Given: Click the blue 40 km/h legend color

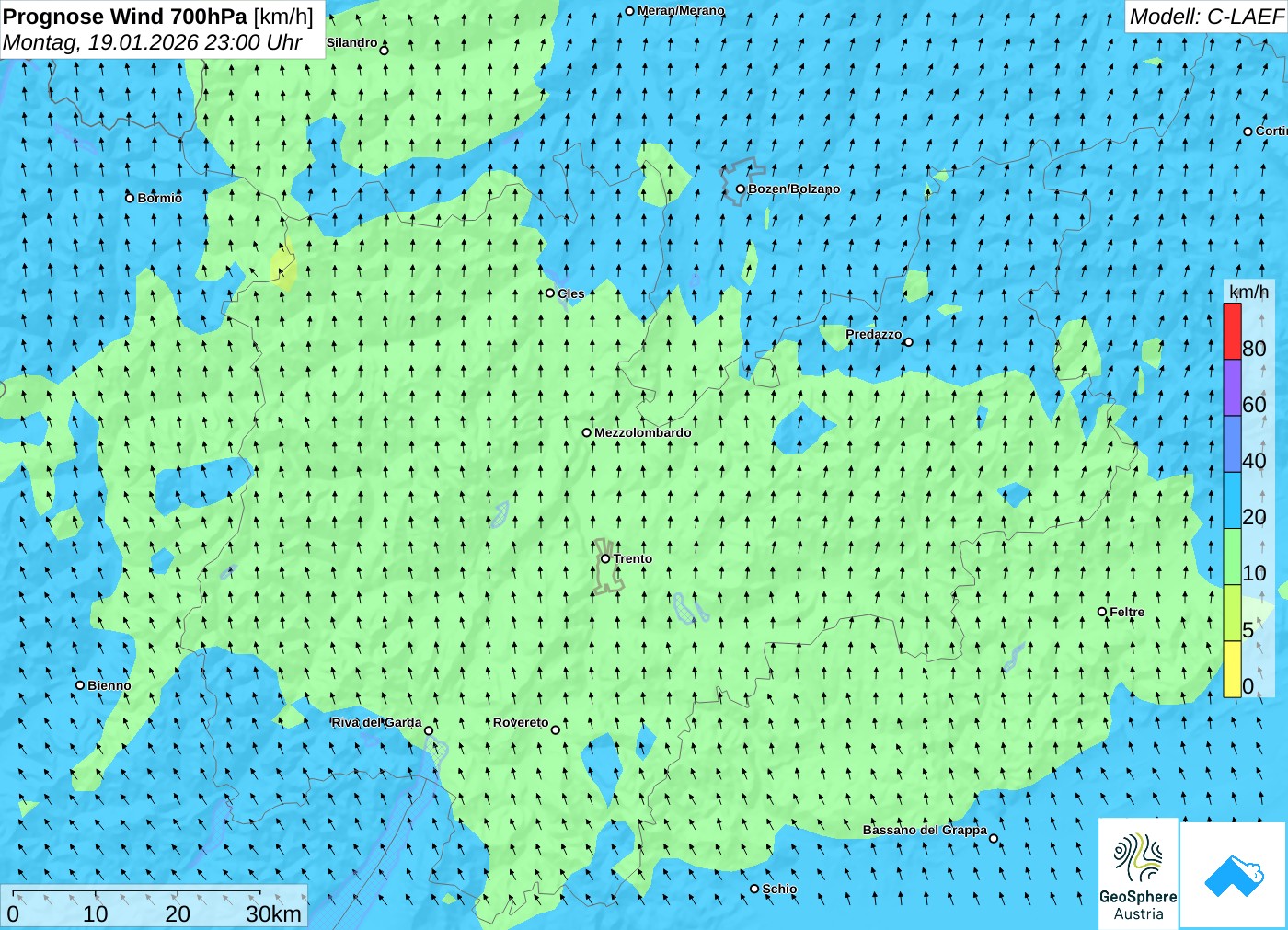Looking at the screenshot, I should pos(1232,444).
